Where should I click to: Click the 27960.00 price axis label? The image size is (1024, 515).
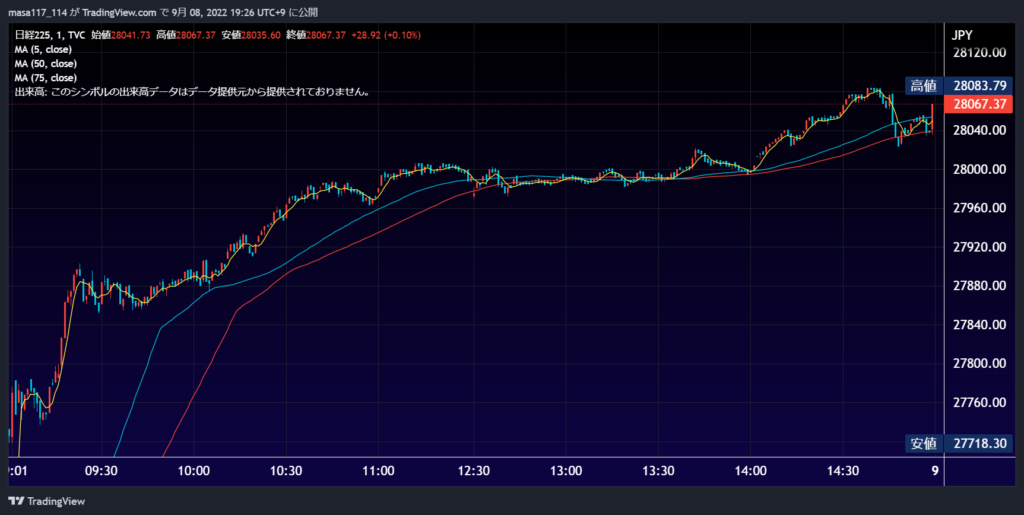[980, 208]
